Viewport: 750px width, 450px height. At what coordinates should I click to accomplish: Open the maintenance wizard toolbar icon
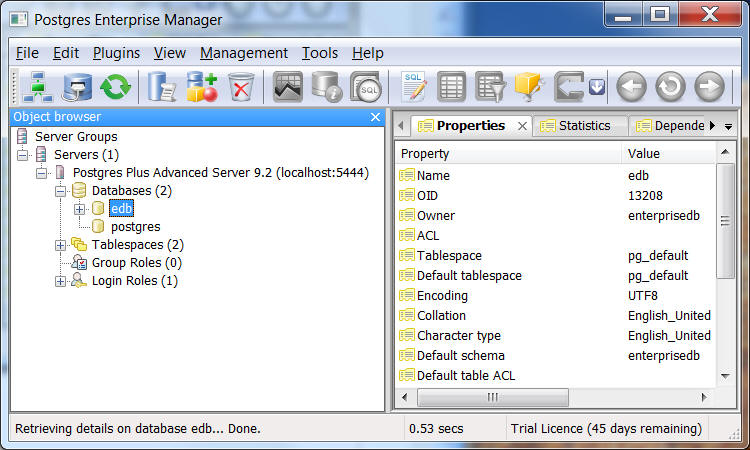coord(529,87)
